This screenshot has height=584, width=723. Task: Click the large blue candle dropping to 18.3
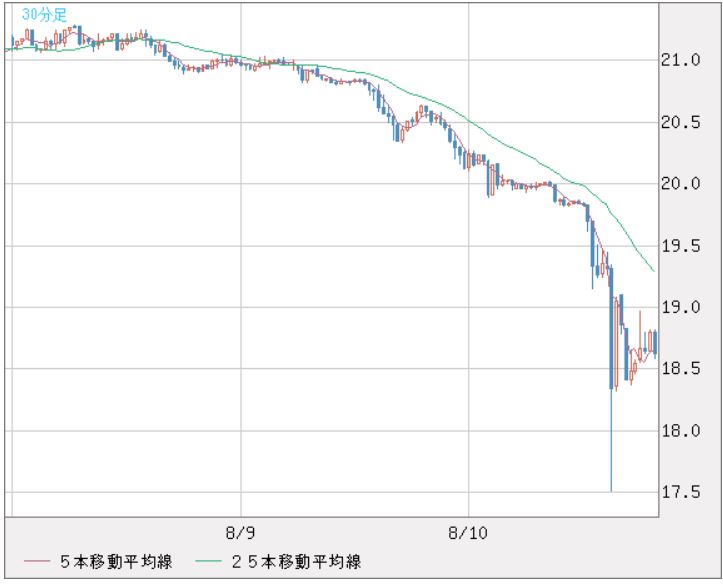pos(611,340)
